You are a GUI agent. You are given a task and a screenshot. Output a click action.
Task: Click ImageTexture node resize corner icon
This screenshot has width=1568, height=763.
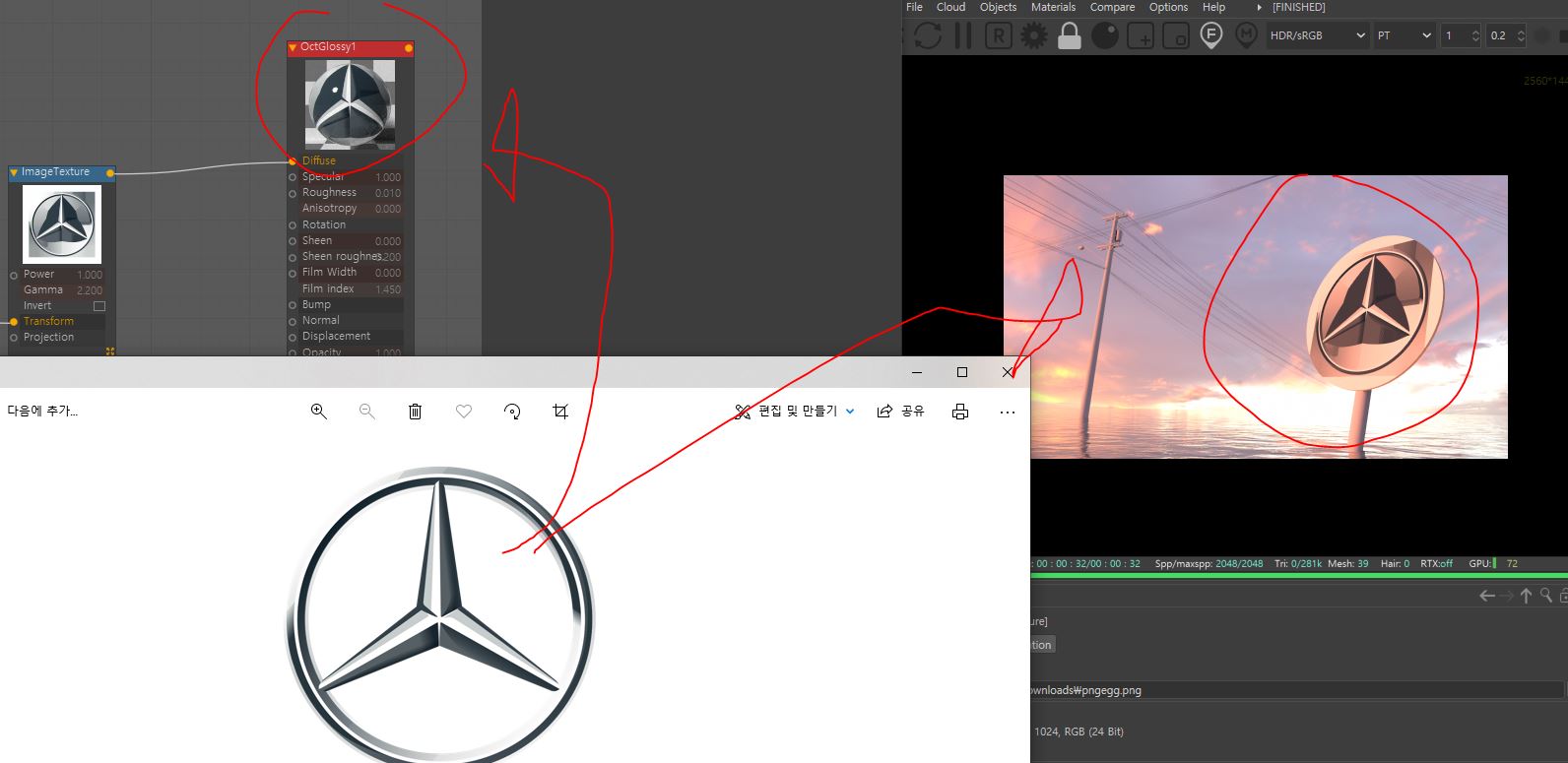[x=110, y=351]
